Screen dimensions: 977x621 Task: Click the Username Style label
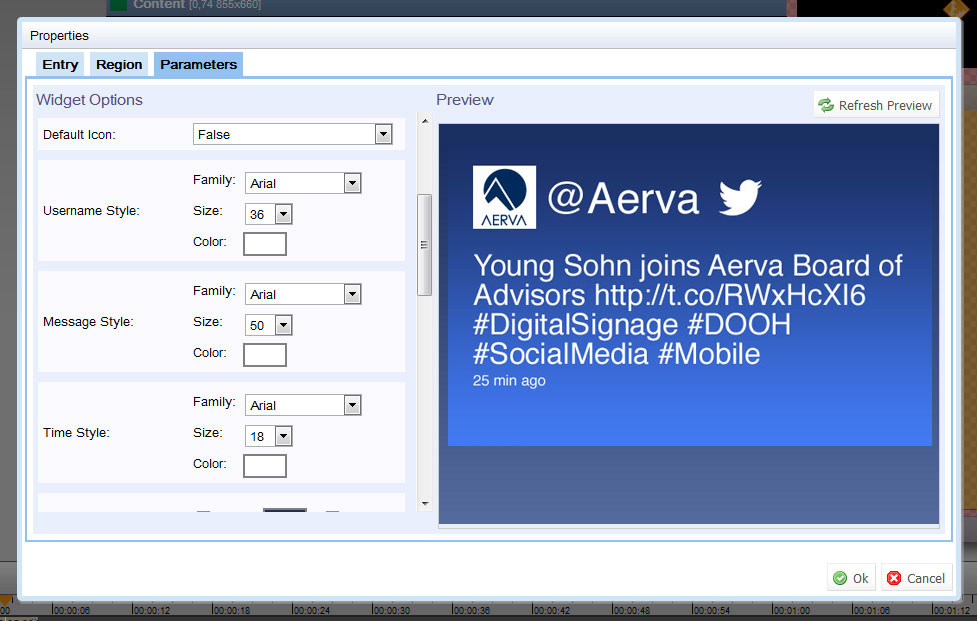[x=92, y=211]
